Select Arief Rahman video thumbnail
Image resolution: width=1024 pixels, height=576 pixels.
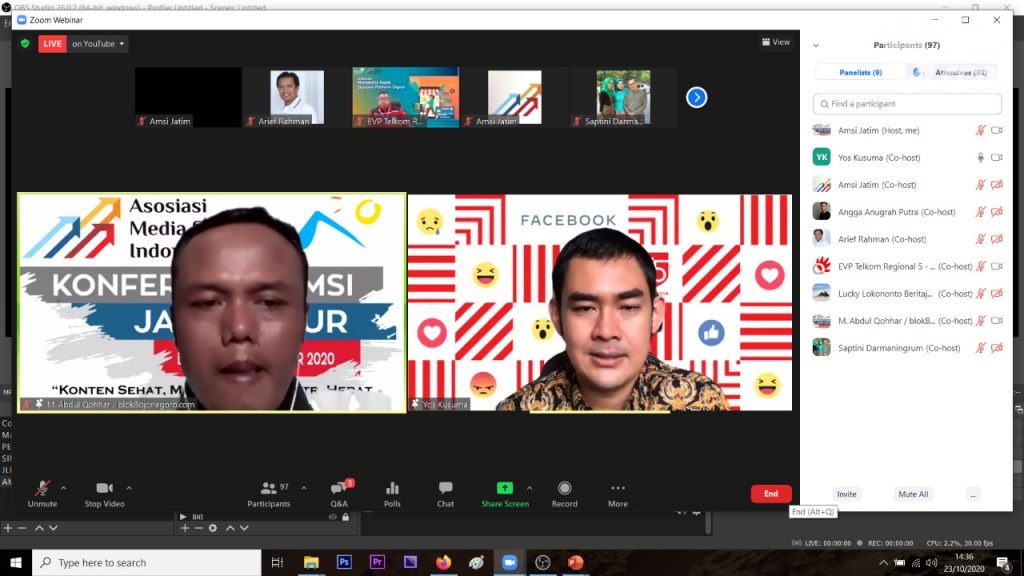click(x=296, y=97)
